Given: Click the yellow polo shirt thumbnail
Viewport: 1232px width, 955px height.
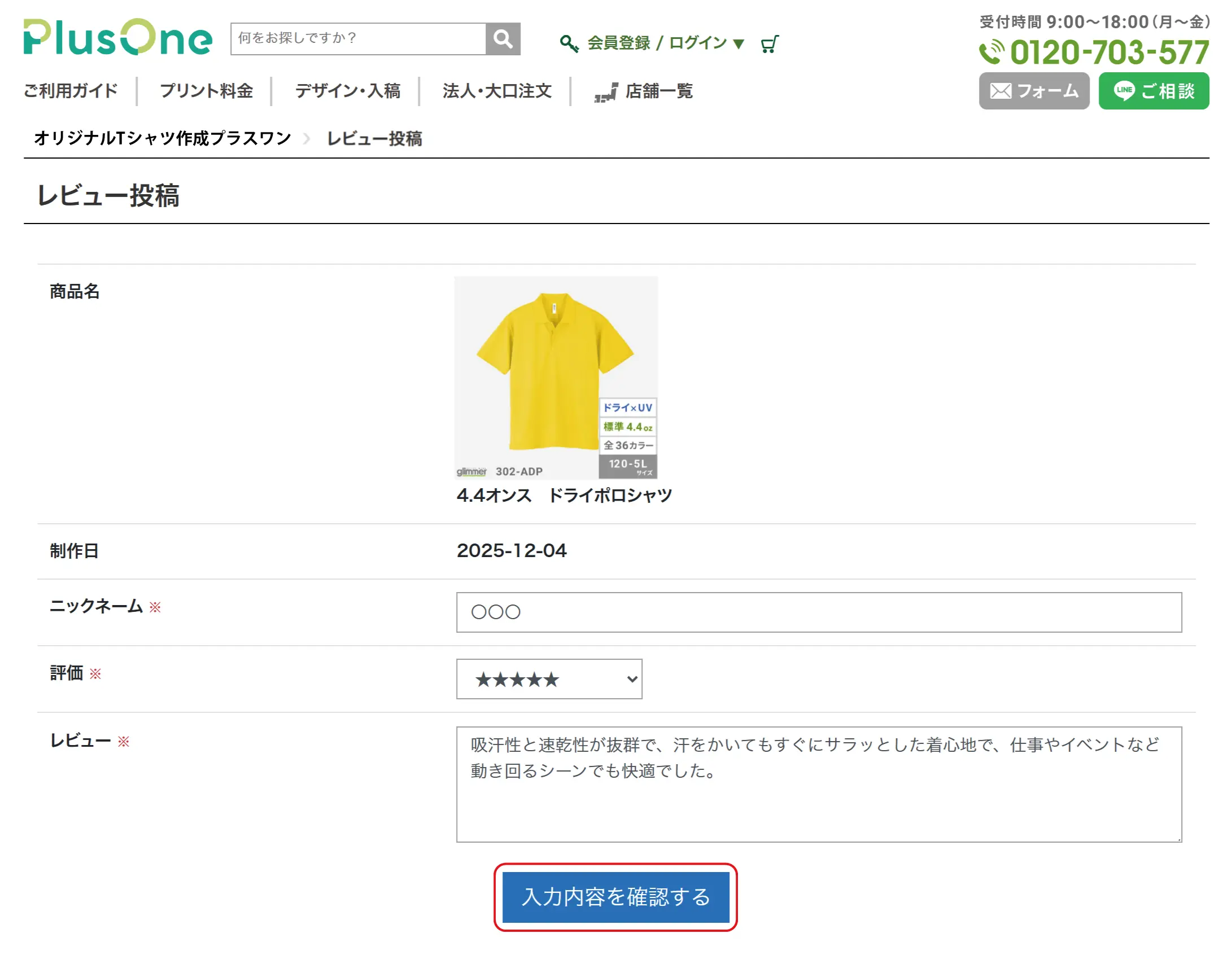Looking at the screenshot, I should coord(556,377).
